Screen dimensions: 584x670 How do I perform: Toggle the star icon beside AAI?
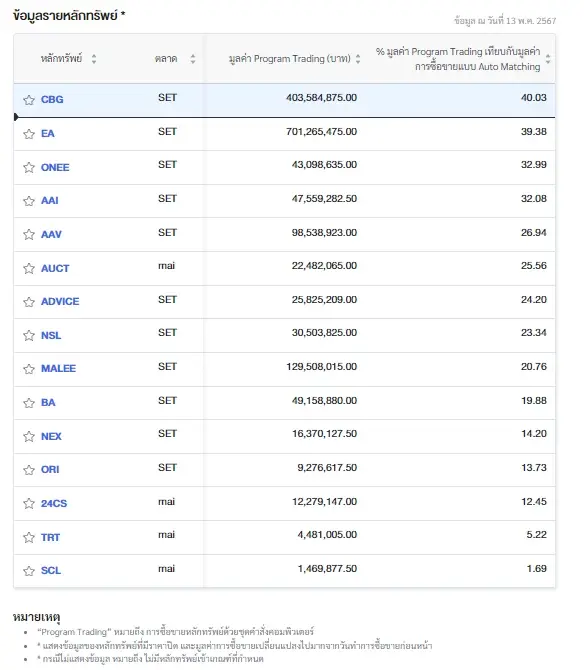pos(29,201)
